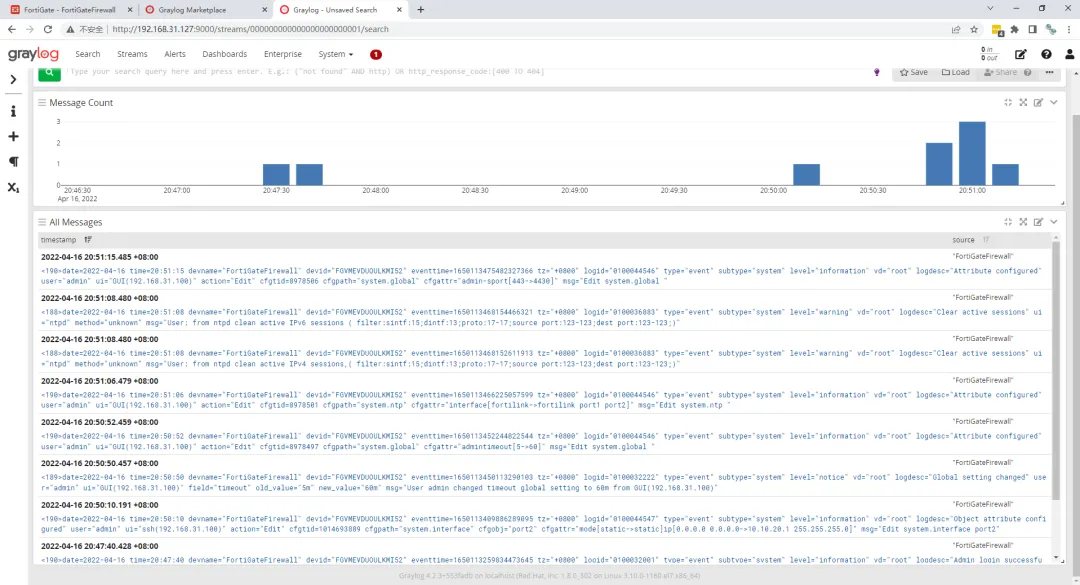Click the histogram bar at 20:47:30
1080x585 pixels.
tap(276, 174)
